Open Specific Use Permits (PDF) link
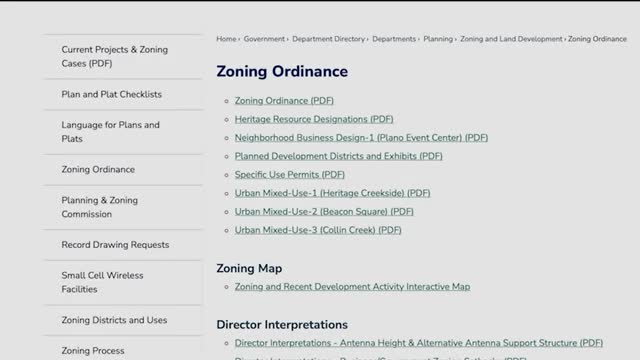Image resolution: width=640 pixels, height=360 pixels. (290, 175)
